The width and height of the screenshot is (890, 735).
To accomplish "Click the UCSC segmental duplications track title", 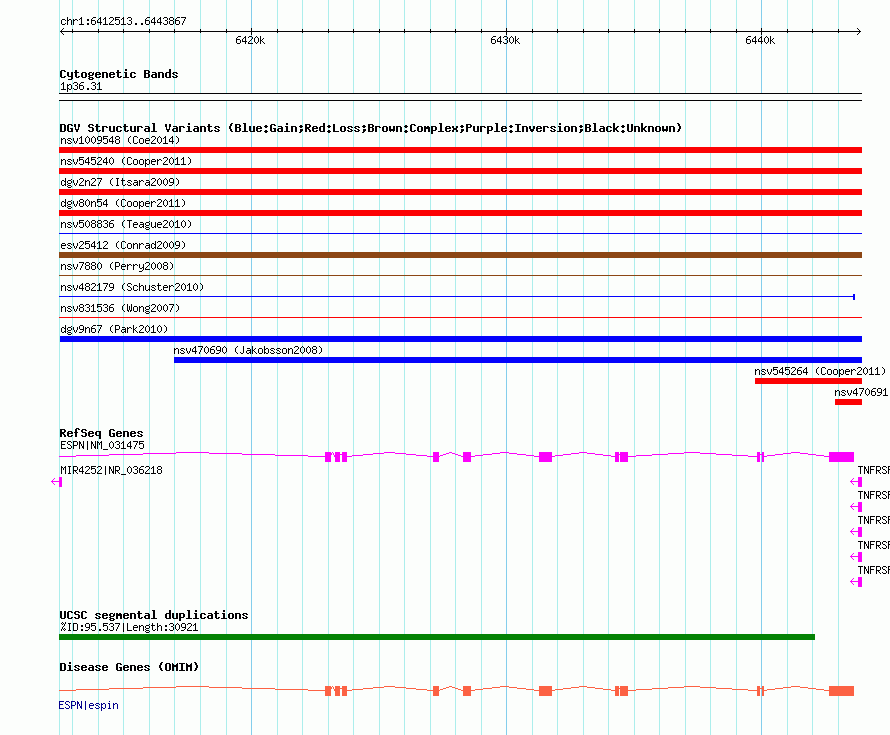I will click(x=154, y=615).
